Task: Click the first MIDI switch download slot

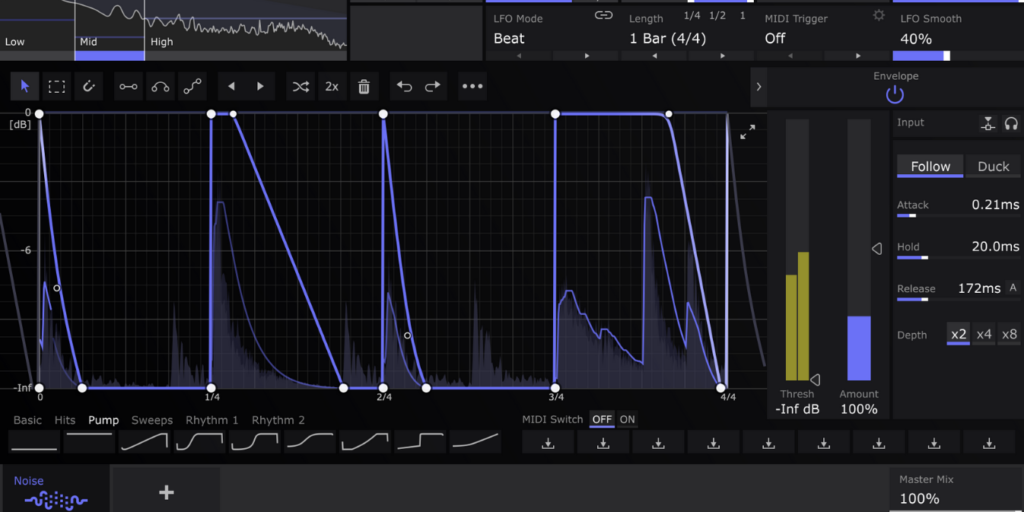Action: (x=549, y=443)
